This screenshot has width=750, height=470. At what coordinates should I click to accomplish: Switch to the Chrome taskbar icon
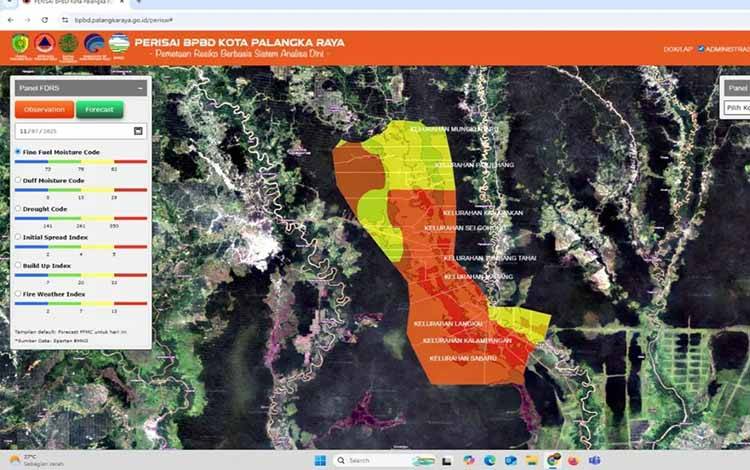tap(552, 460)
